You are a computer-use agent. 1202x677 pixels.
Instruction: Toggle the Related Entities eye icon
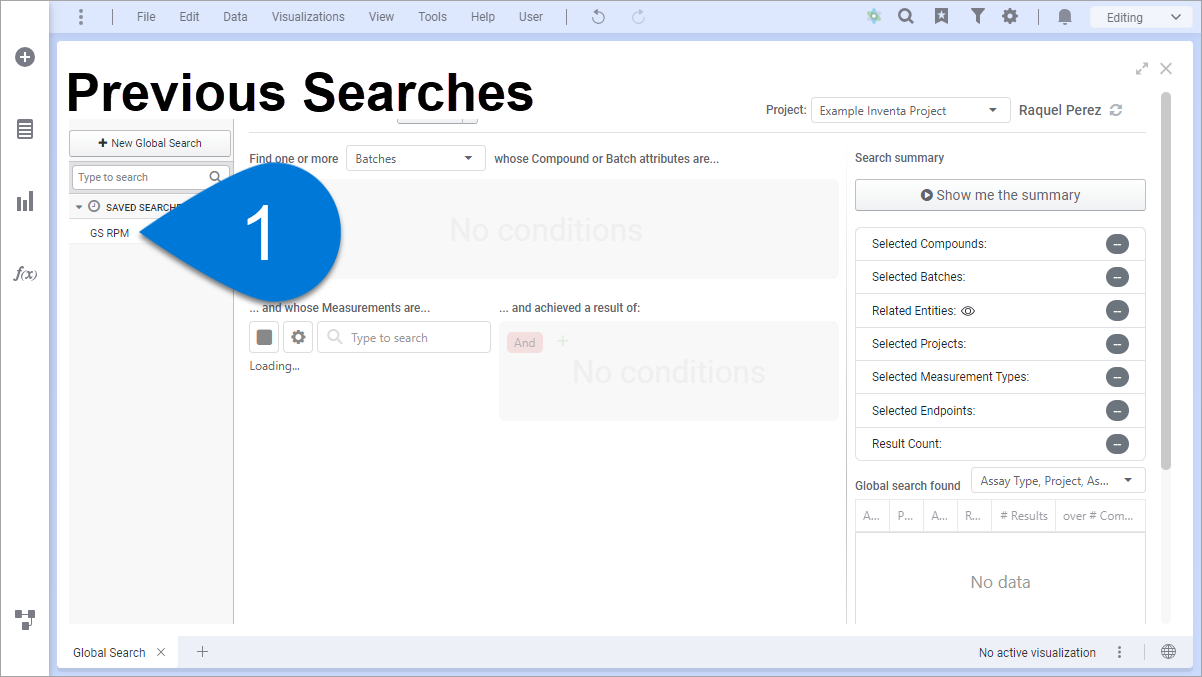tap(968, 311)
